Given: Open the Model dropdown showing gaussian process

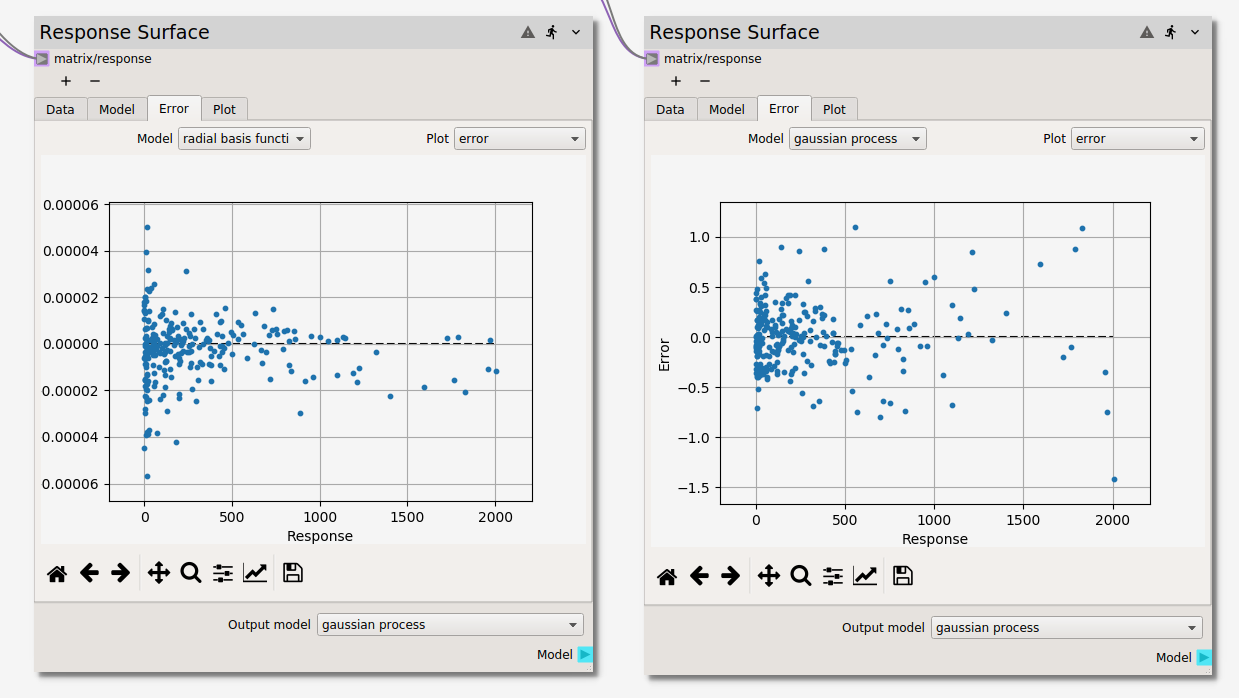Looking at the screenshot, I should pos(857,139).
